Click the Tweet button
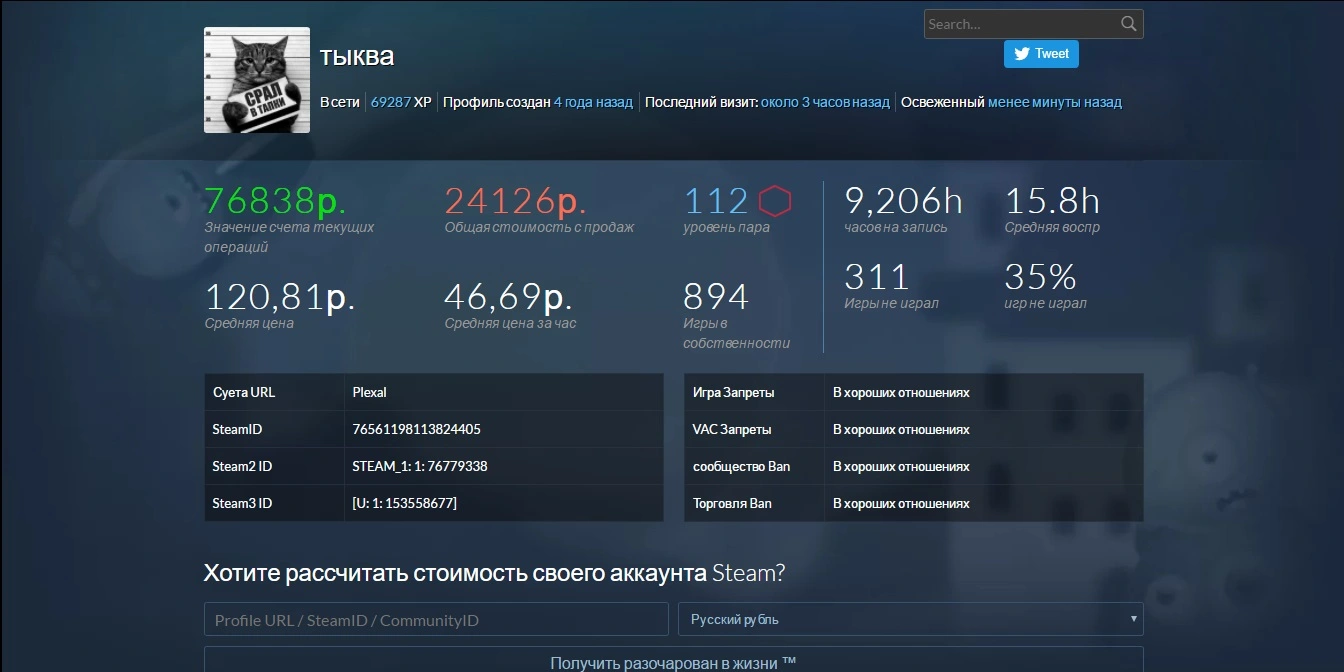Viewport: 1344px width, 672px height. click(1041, 54)
